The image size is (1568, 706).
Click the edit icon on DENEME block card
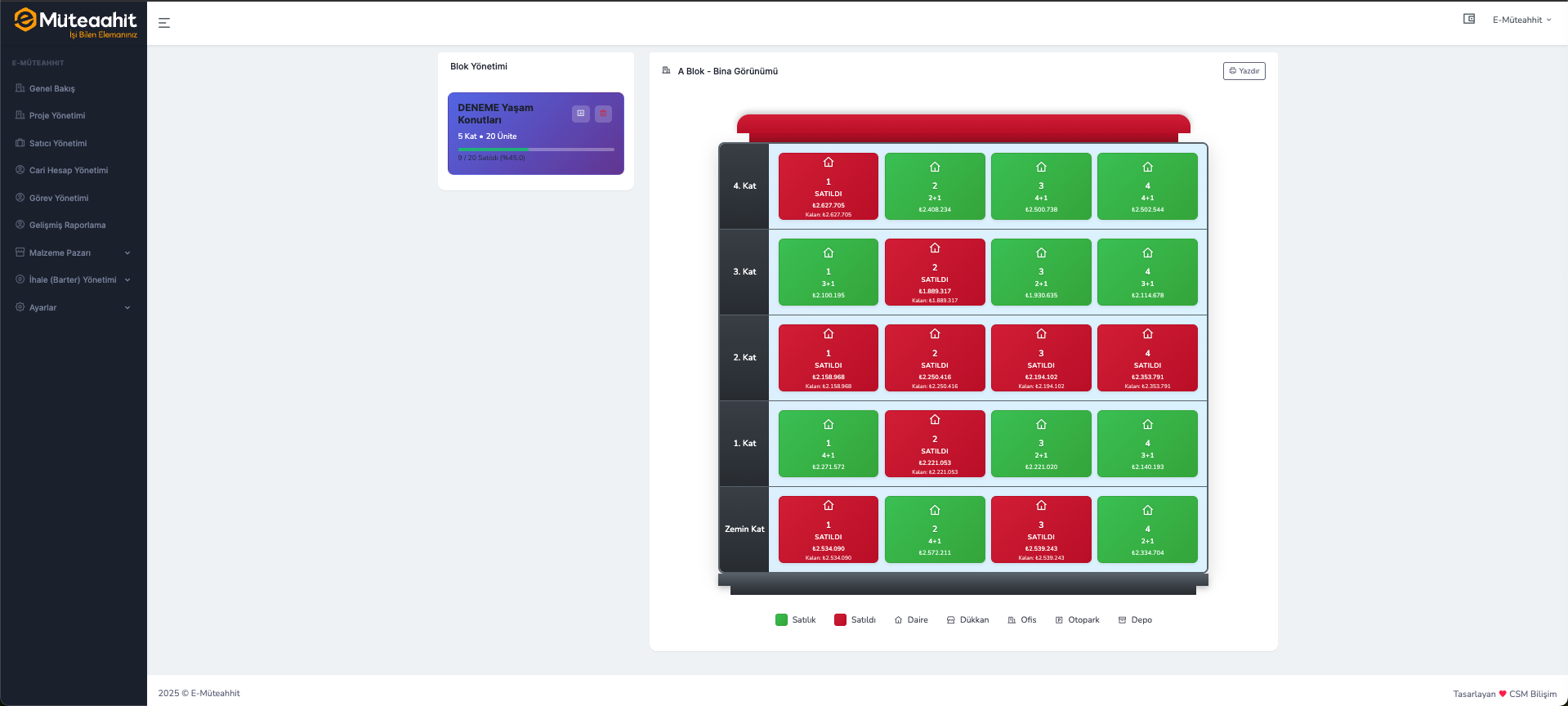coord(580,114)
